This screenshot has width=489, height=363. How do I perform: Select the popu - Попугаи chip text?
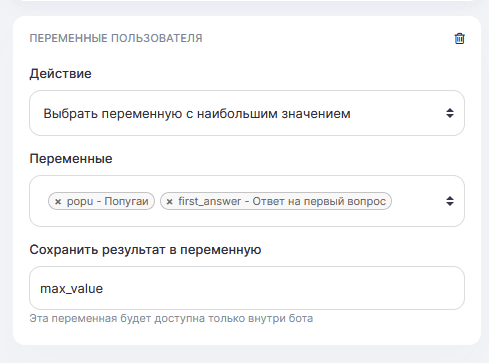pyautogui.click(x=107, y=201)
